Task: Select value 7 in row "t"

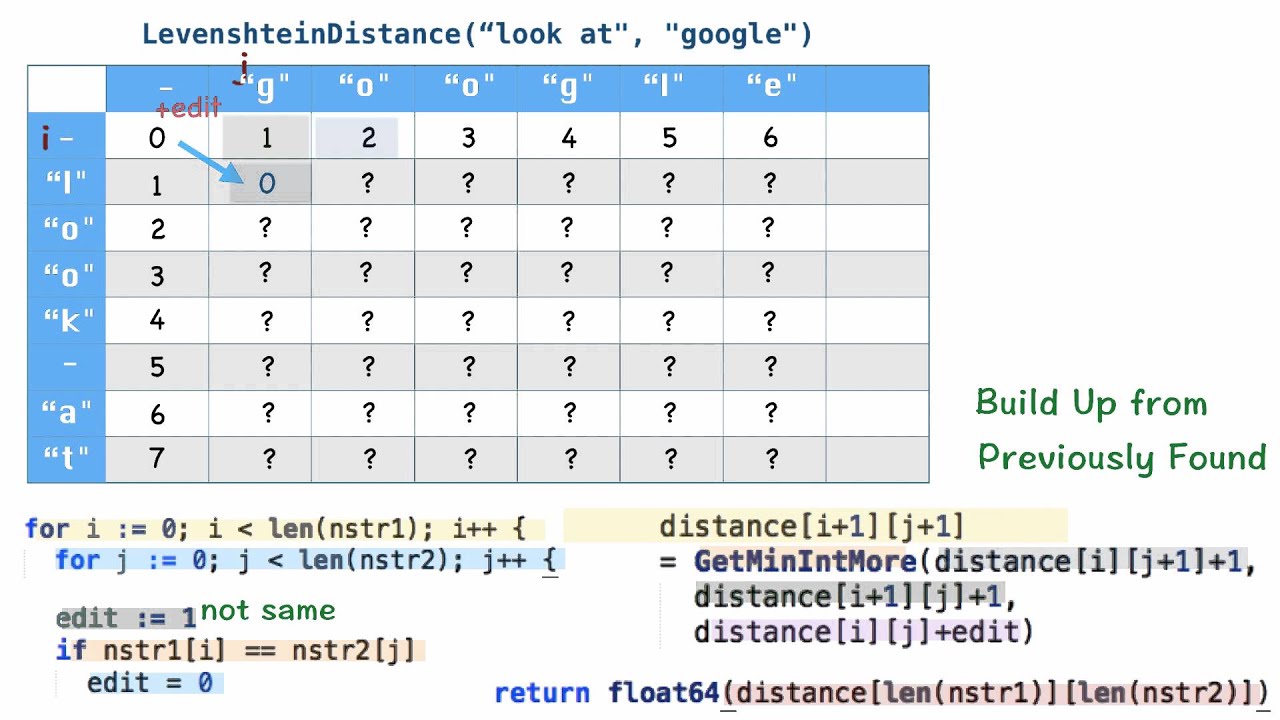Action: coord(157,459)
